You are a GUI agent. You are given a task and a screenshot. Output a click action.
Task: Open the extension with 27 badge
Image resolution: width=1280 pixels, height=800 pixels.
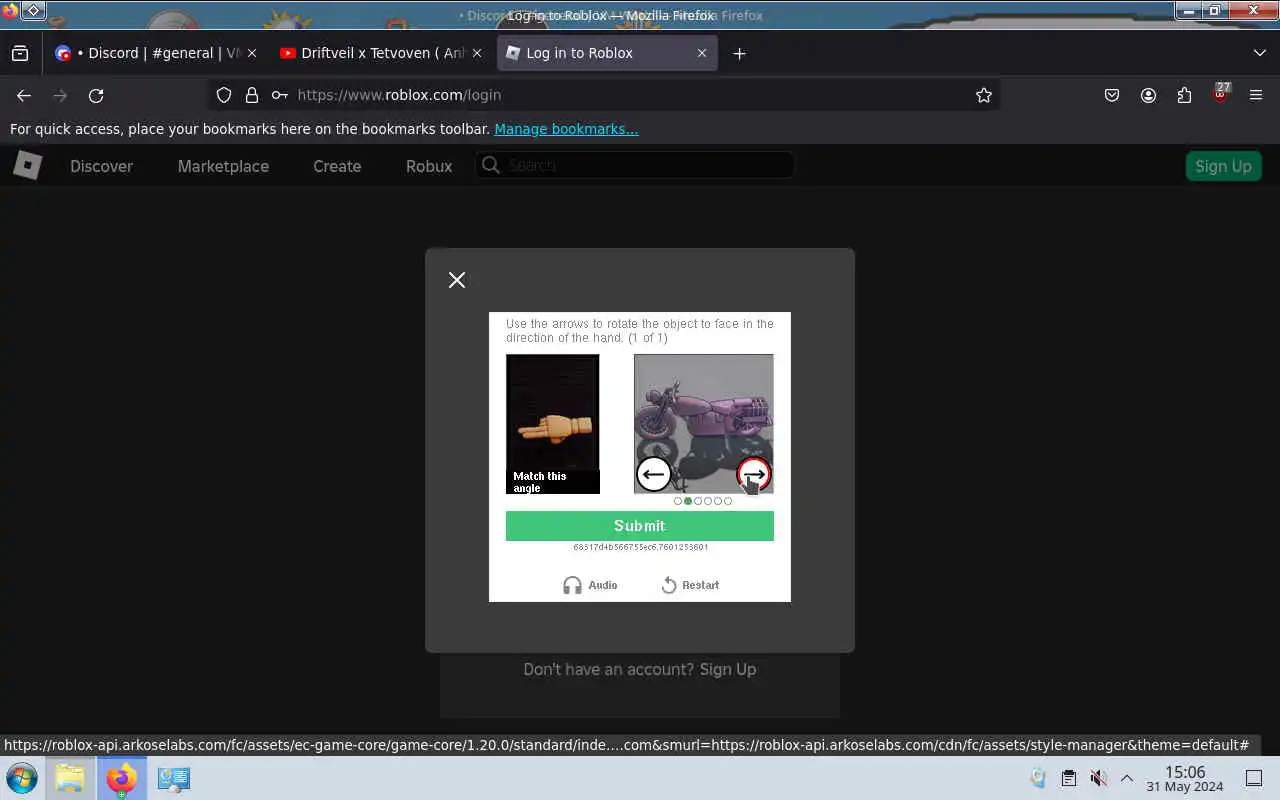point(1220,94)
